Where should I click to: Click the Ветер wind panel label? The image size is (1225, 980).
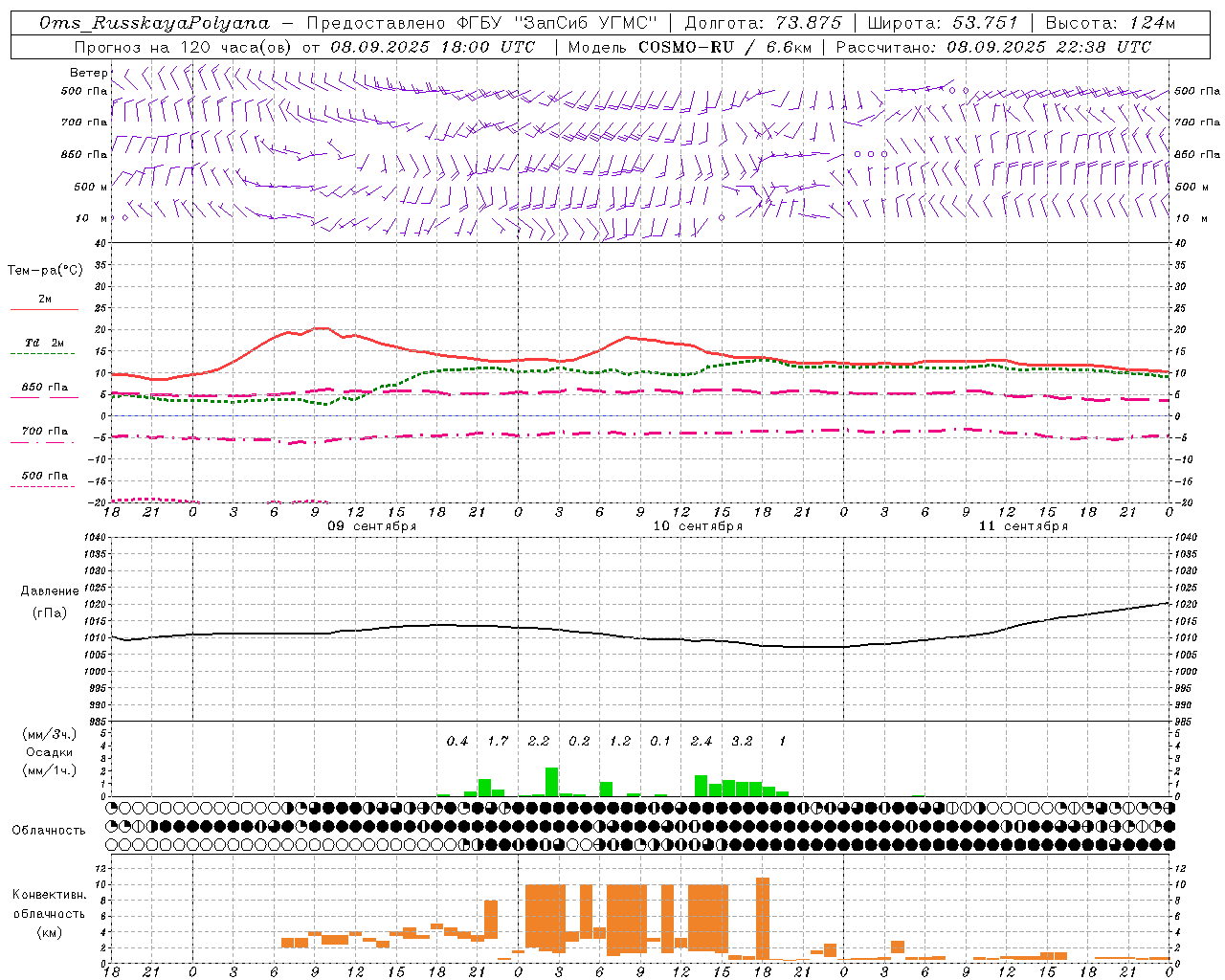[x=88, y=73]
